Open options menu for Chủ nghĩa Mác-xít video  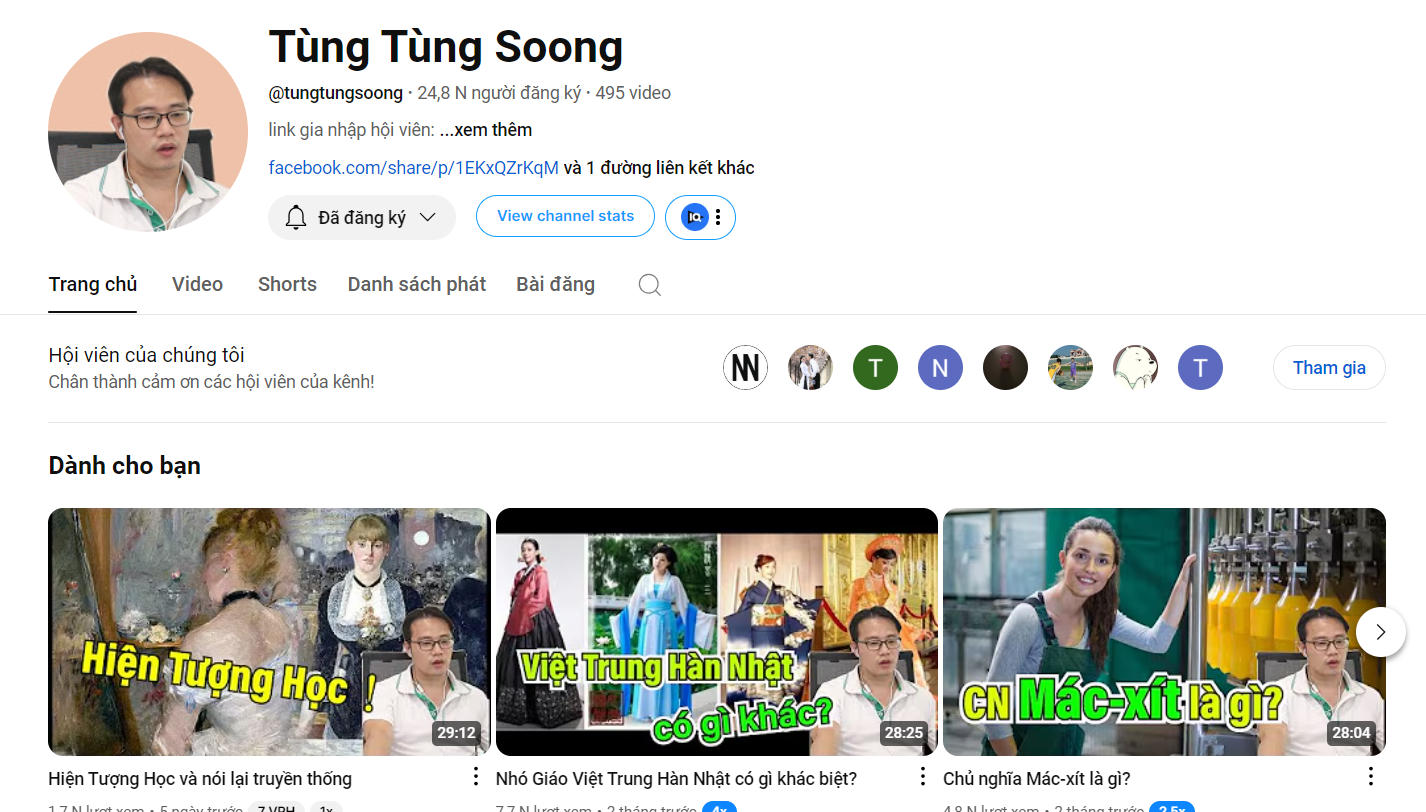click(x=1370, y=777)
